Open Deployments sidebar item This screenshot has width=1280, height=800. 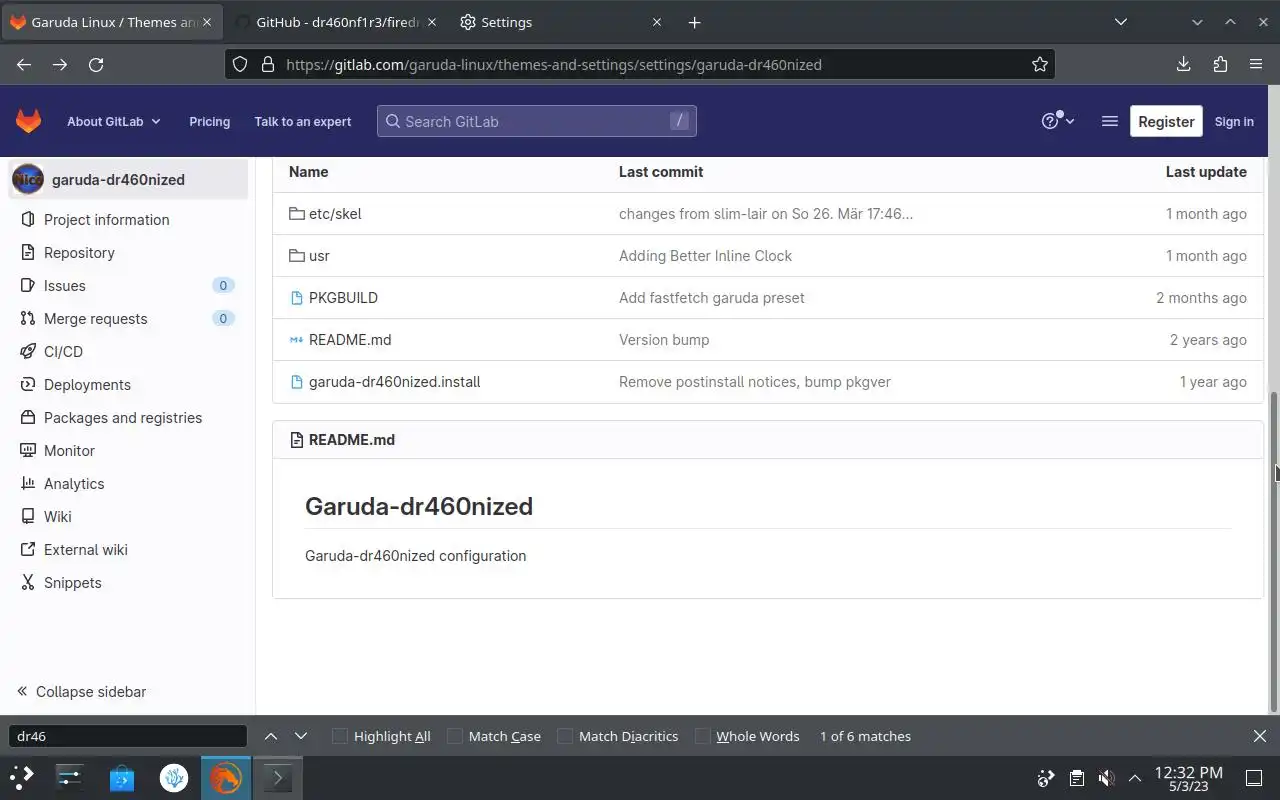click(x=128, y=385)
